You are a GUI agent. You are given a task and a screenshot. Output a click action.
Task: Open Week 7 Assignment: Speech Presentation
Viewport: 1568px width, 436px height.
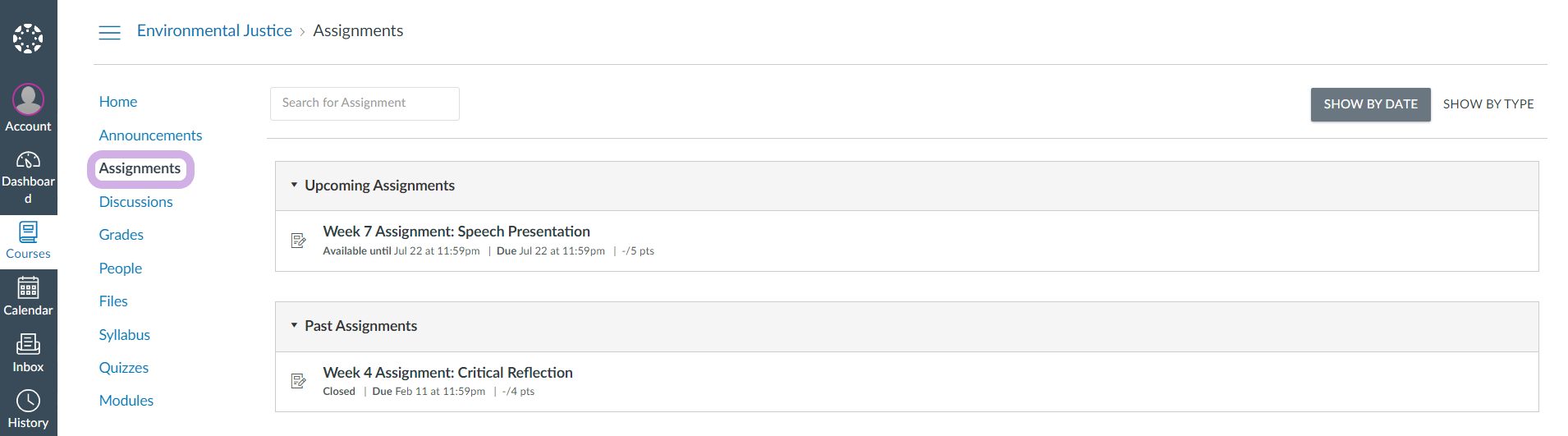coord(456,232)
